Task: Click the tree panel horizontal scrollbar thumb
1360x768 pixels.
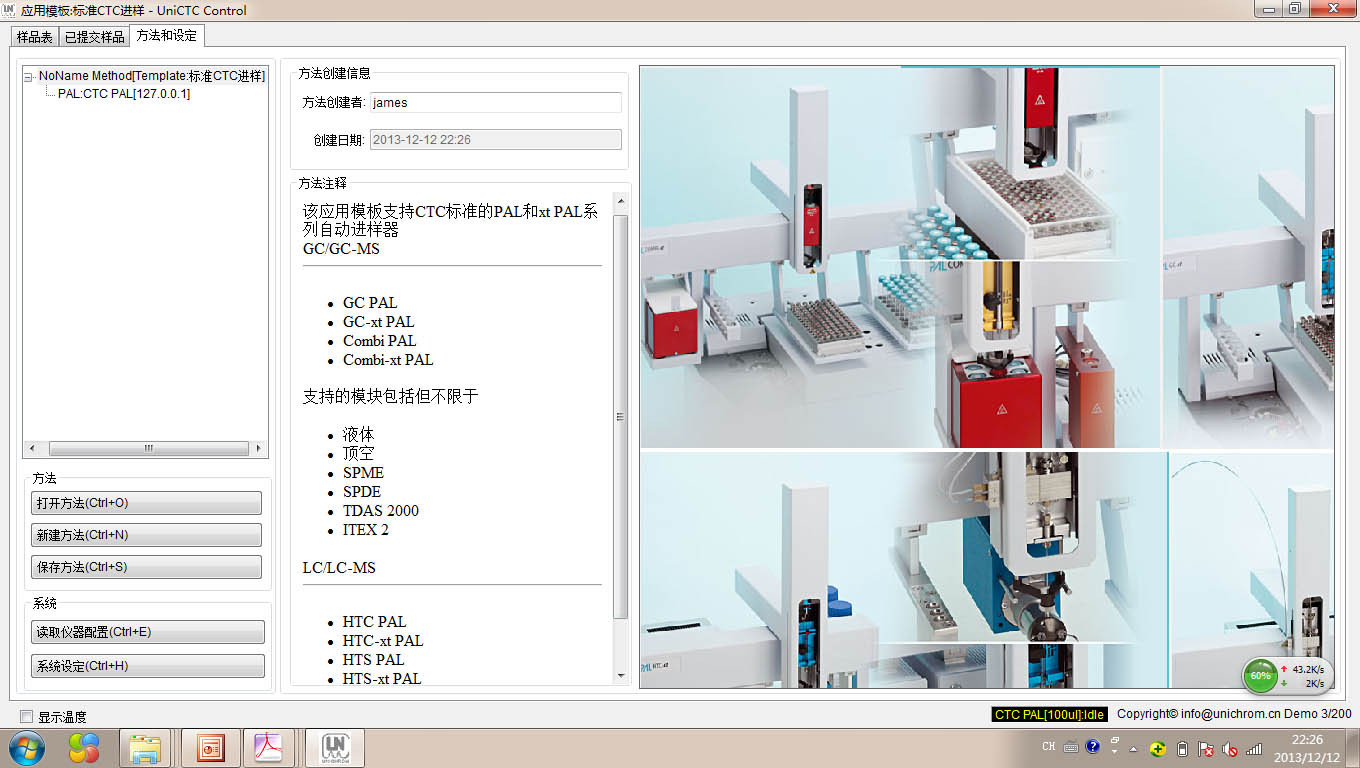Action: [148, 448]
